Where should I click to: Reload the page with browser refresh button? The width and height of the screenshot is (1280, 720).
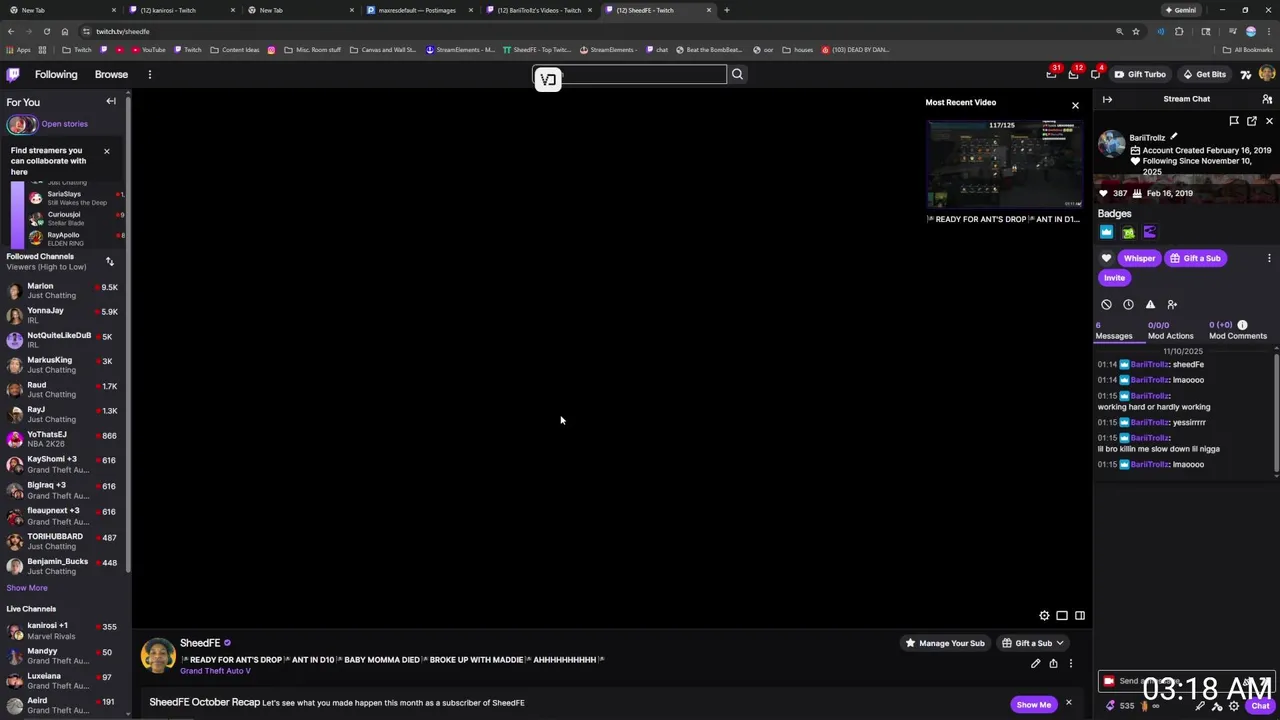[46, 31]
